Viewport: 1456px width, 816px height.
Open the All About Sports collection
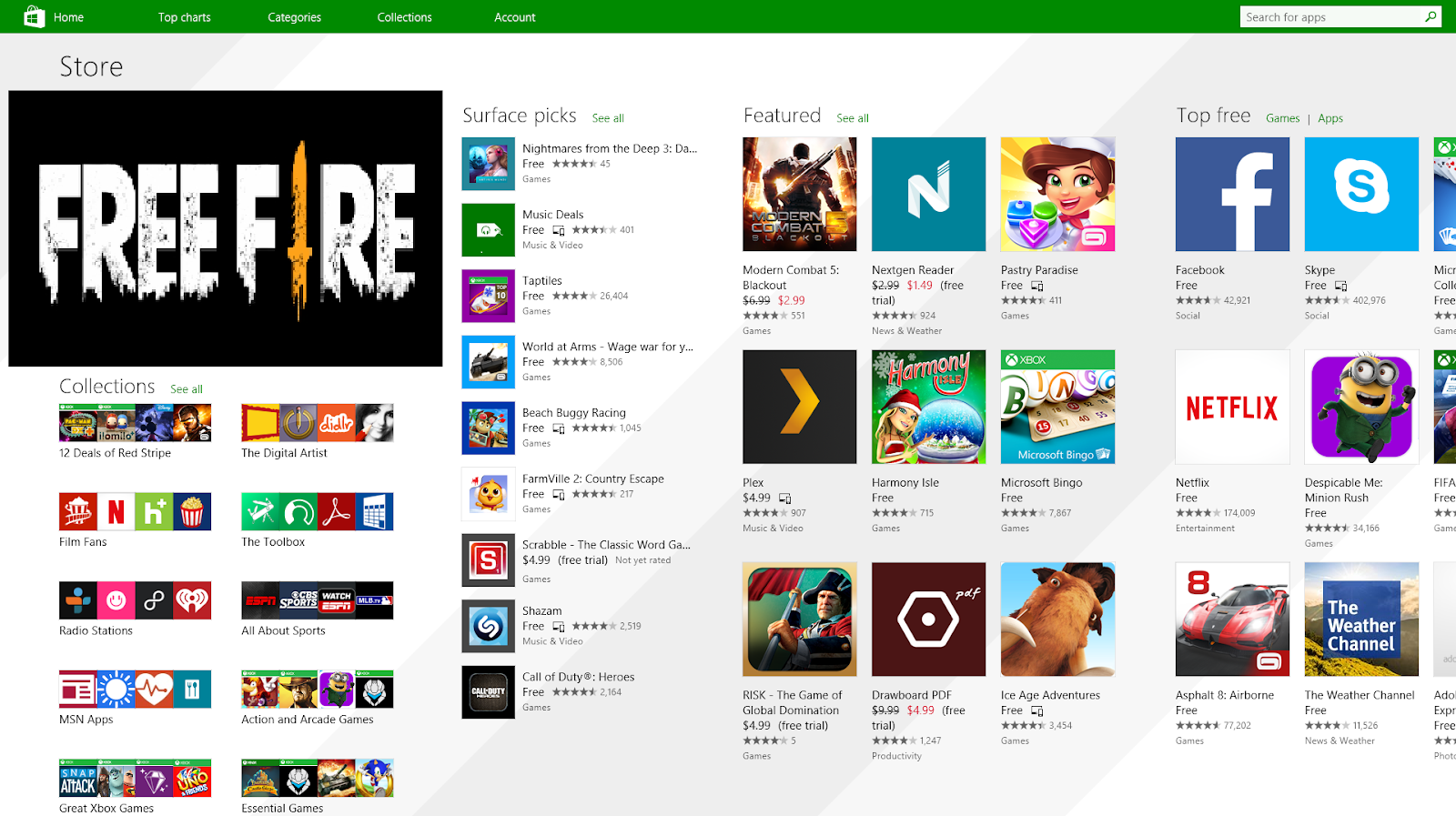318,600
